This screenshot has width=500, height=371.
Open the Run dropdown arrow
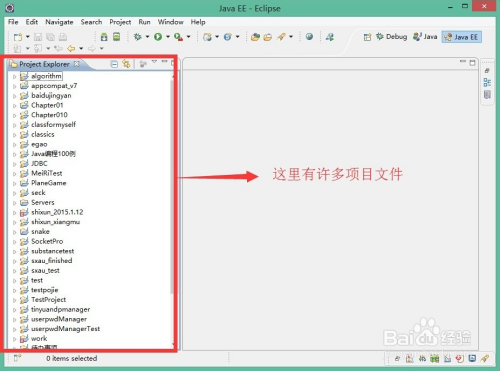168,37
